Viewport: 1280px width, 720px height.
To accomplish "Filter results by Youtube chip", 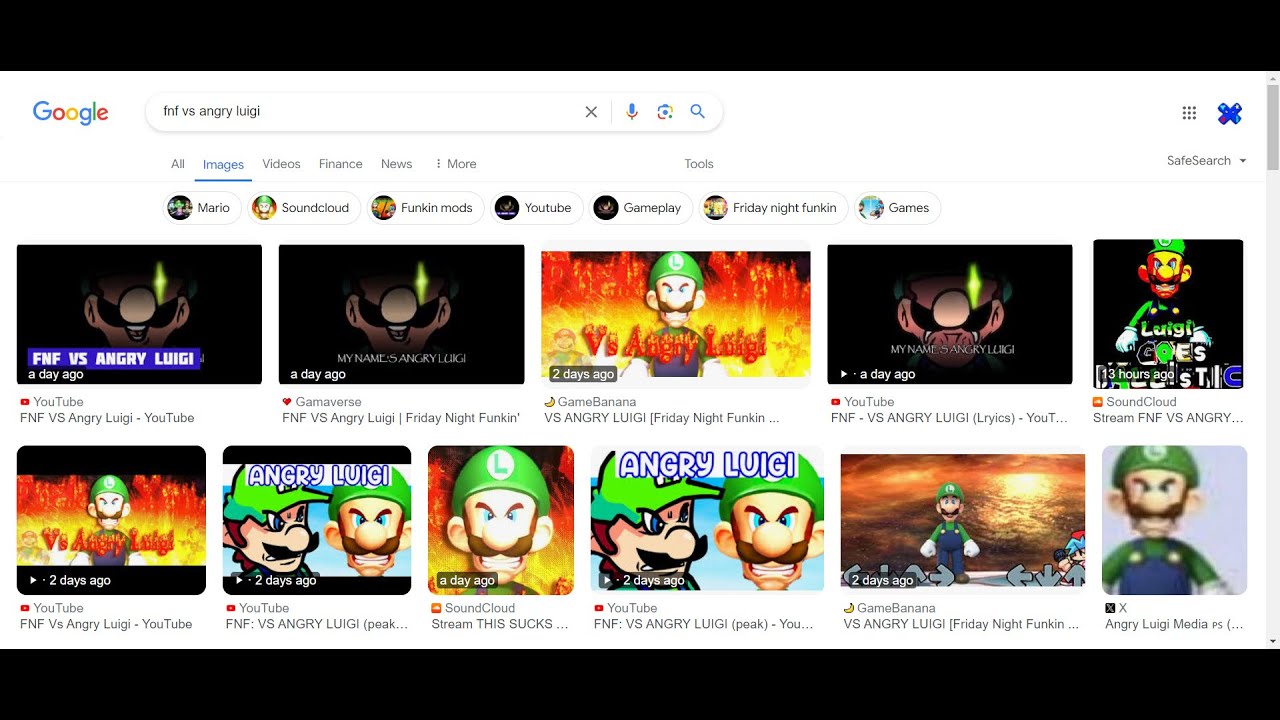I will (537, 208).
